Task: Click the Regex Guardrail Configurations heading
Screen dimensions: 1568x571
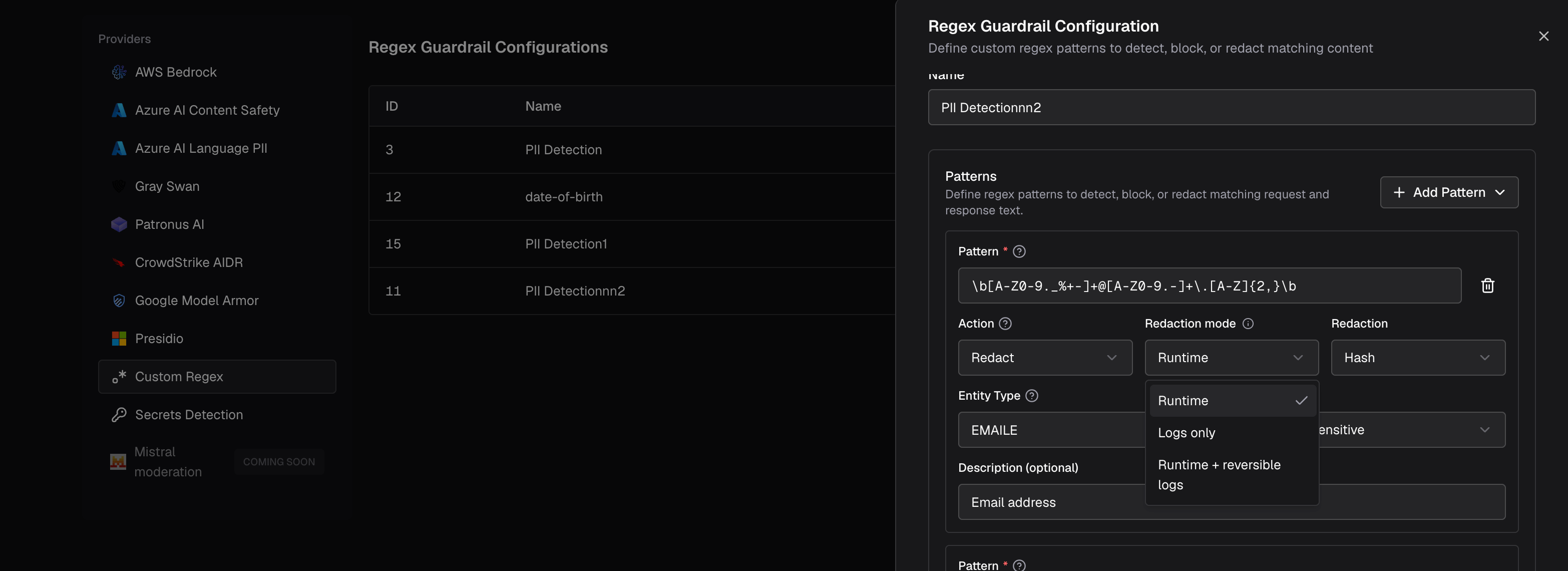Action: click(x=488, y=47)
